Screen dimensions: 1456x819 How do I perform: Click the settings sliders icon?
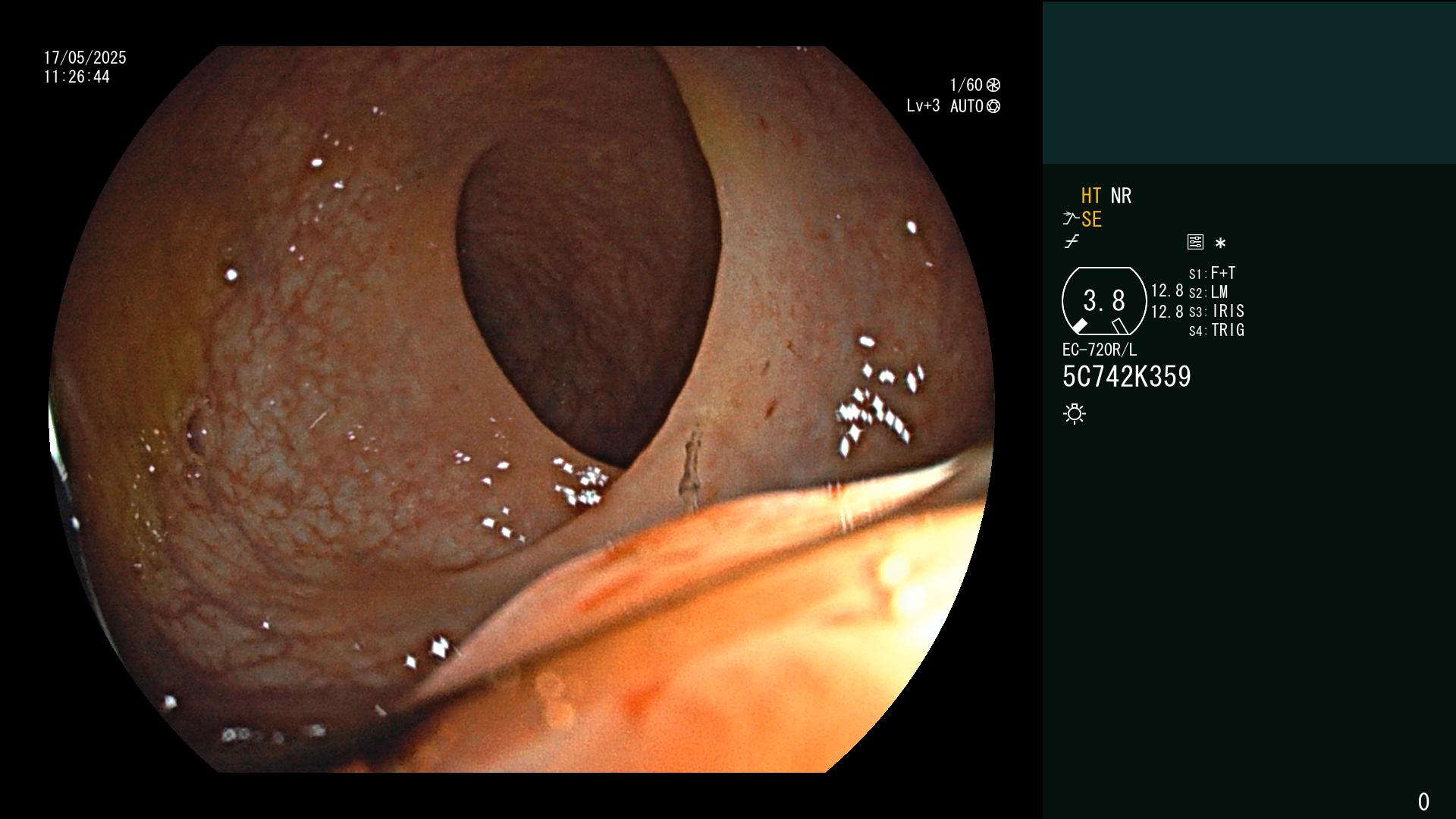pos(1195,242)
